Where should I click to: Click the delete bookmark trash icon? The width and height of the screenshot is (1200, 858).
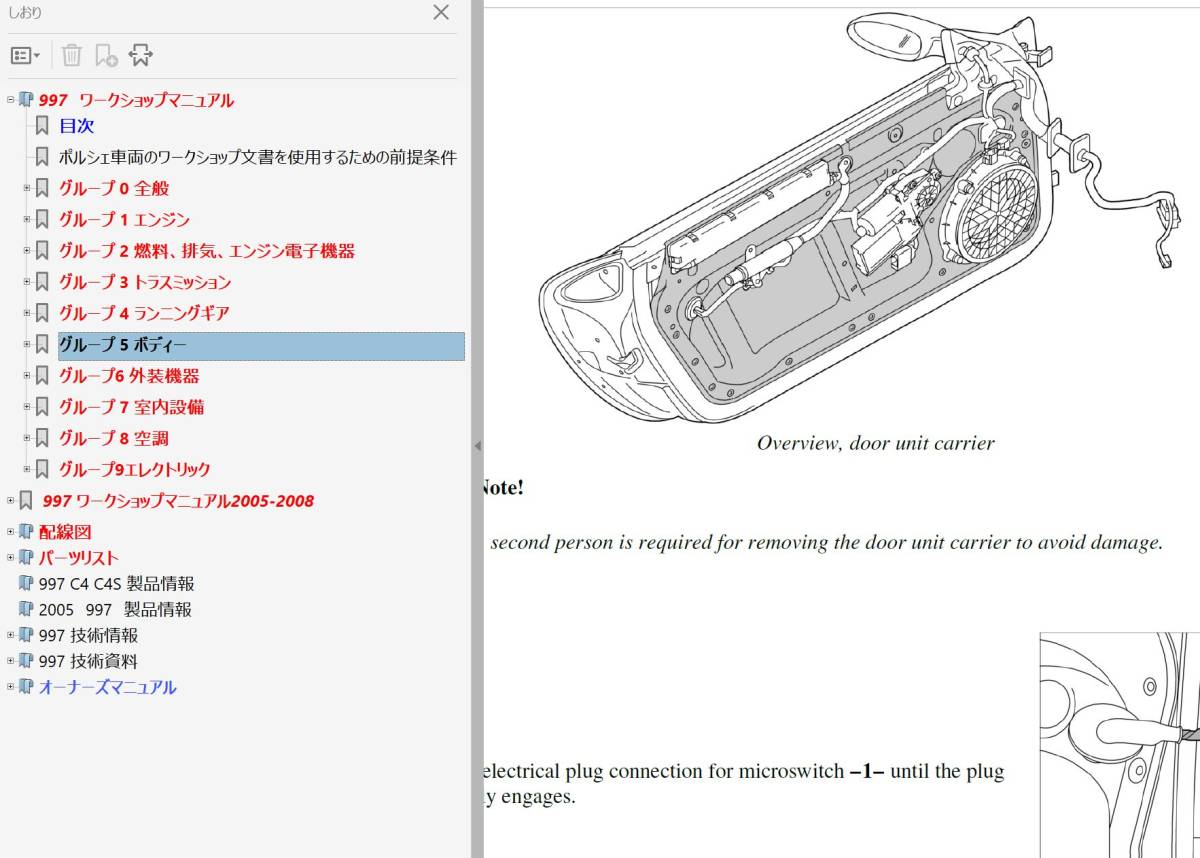coord(72,55)
